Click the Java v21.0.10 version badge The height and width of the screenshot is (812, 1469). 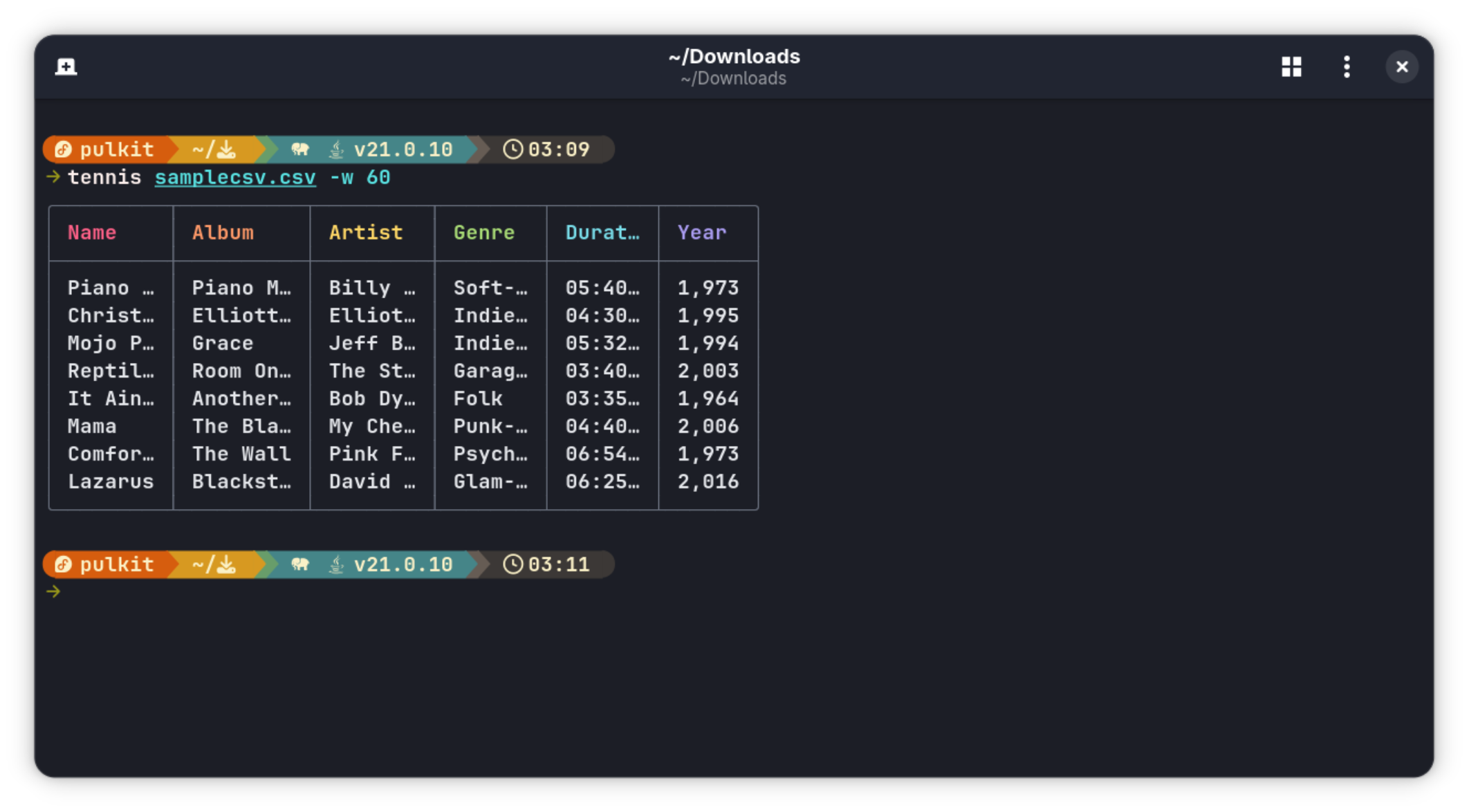[401, 149]
